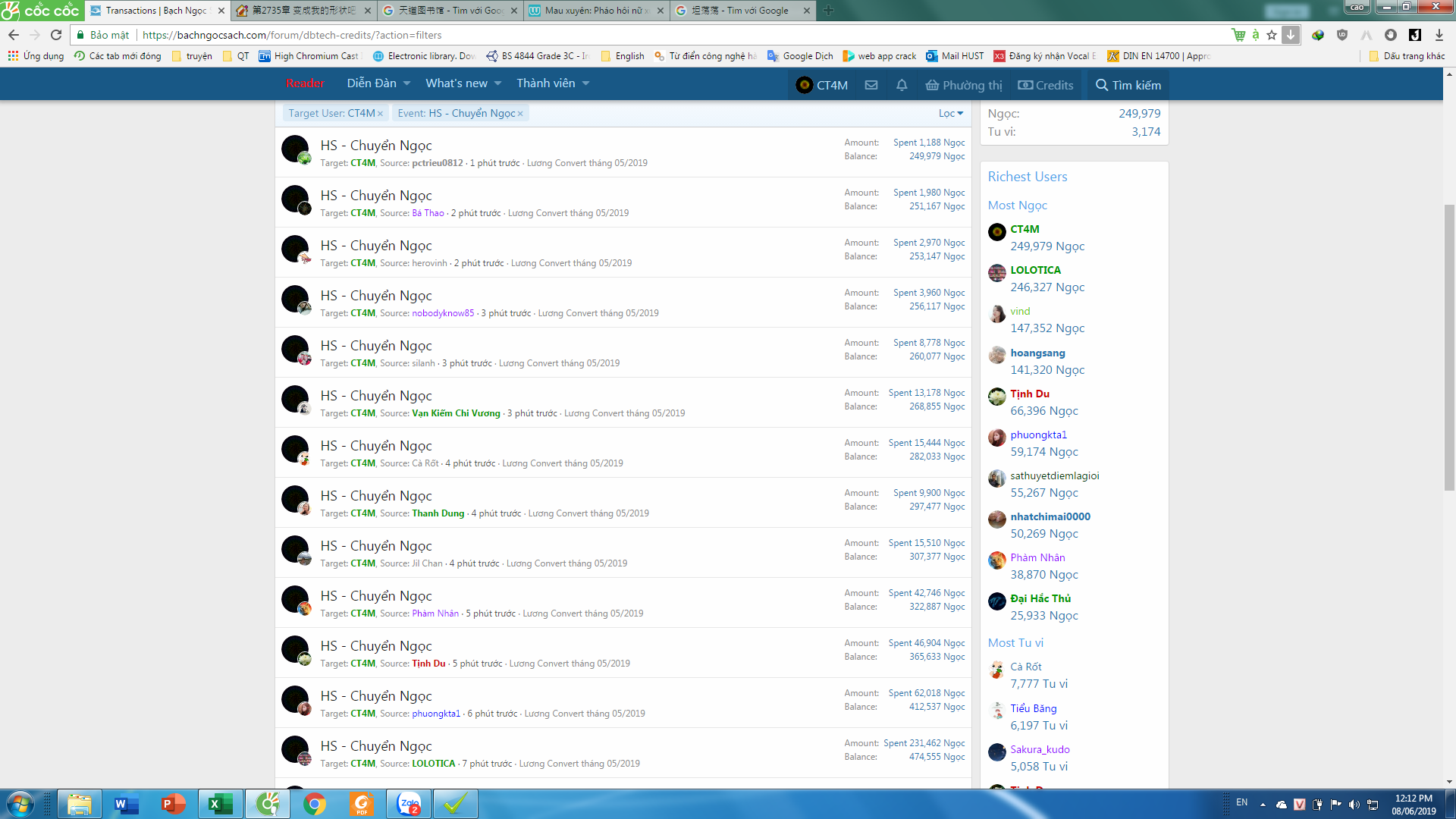The image size is (1456, 819).
Task: Expand the Lọc filter dropdown
Action: (x=951, y=113)
